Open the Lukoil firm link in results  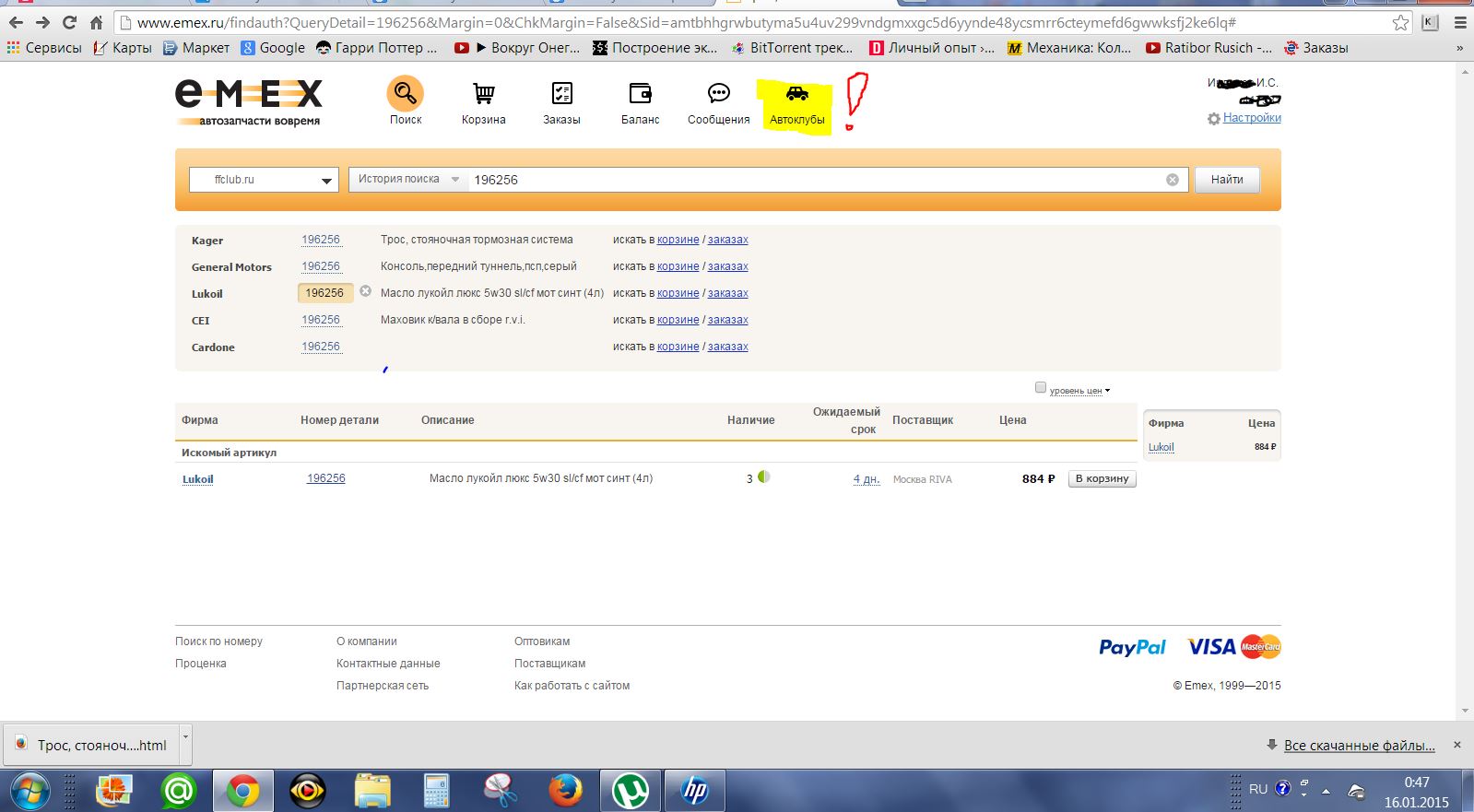click(x=197, y=479)
